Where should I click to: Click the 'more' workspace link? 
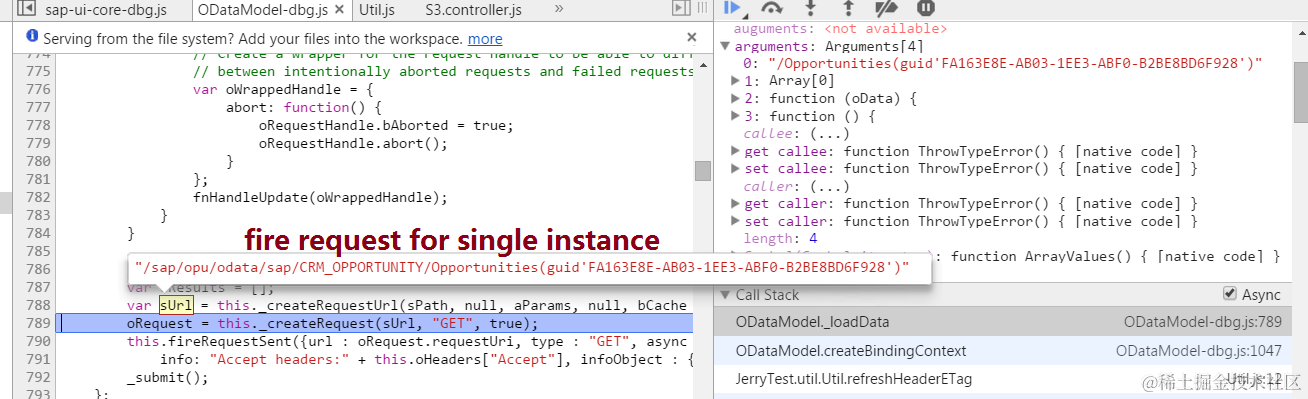pos(485,39)
